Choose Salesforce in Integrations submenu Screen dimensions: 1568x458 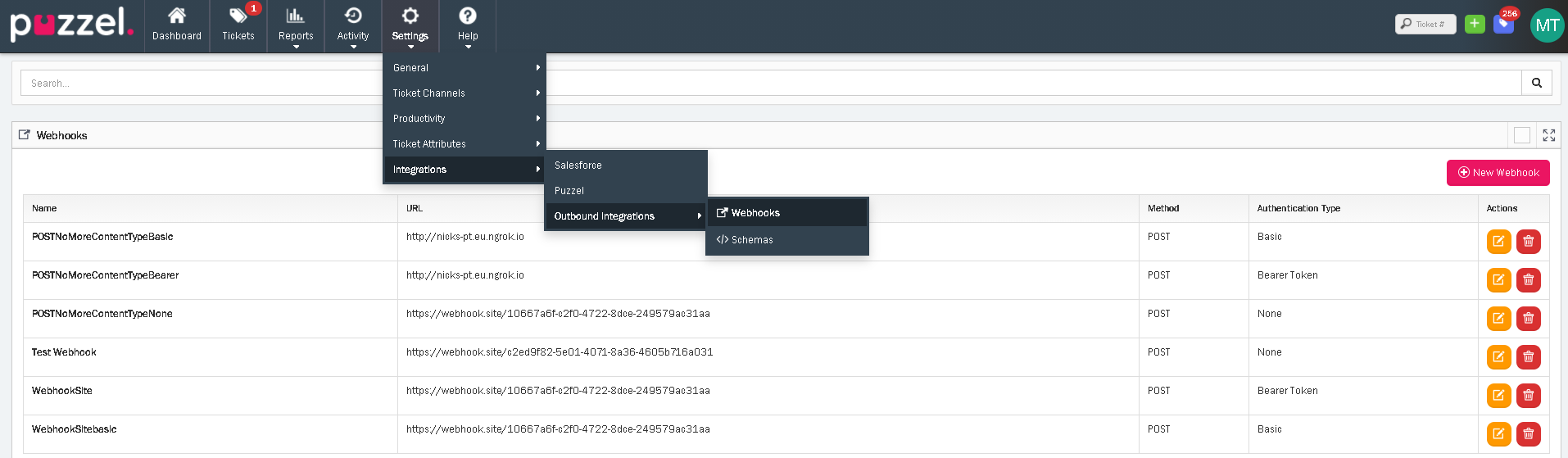click(578, 166)
